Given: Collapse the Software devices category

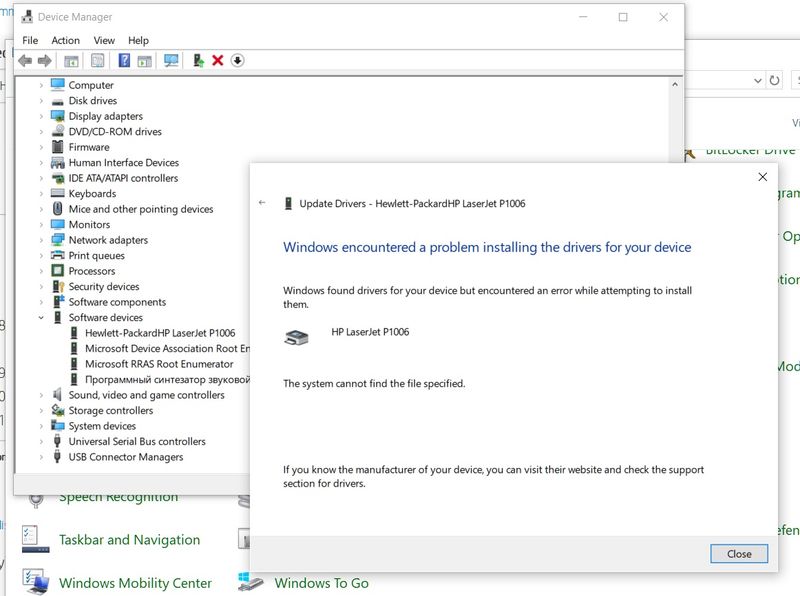Looking at the screenshot, I should pyautogui.click(x=41, y=317).
